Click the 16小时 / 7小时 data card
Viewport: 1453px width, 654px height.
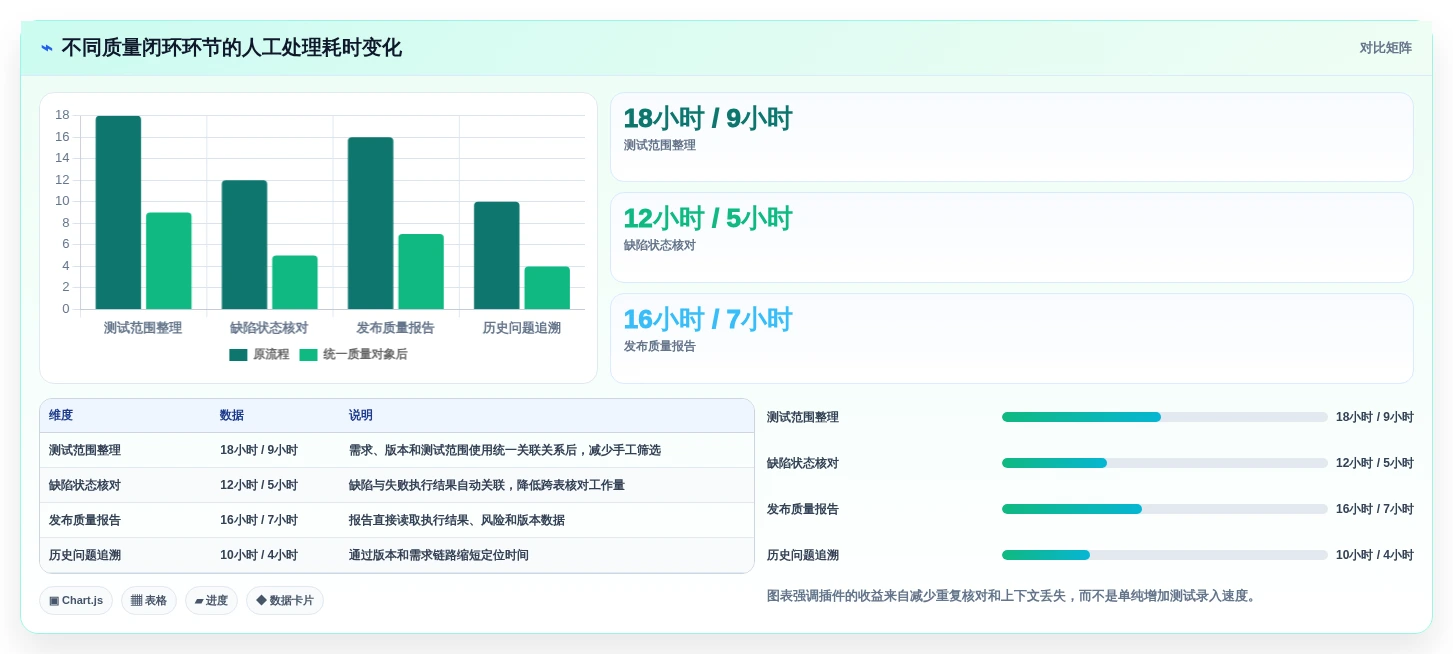click(x=1012, y=338)
